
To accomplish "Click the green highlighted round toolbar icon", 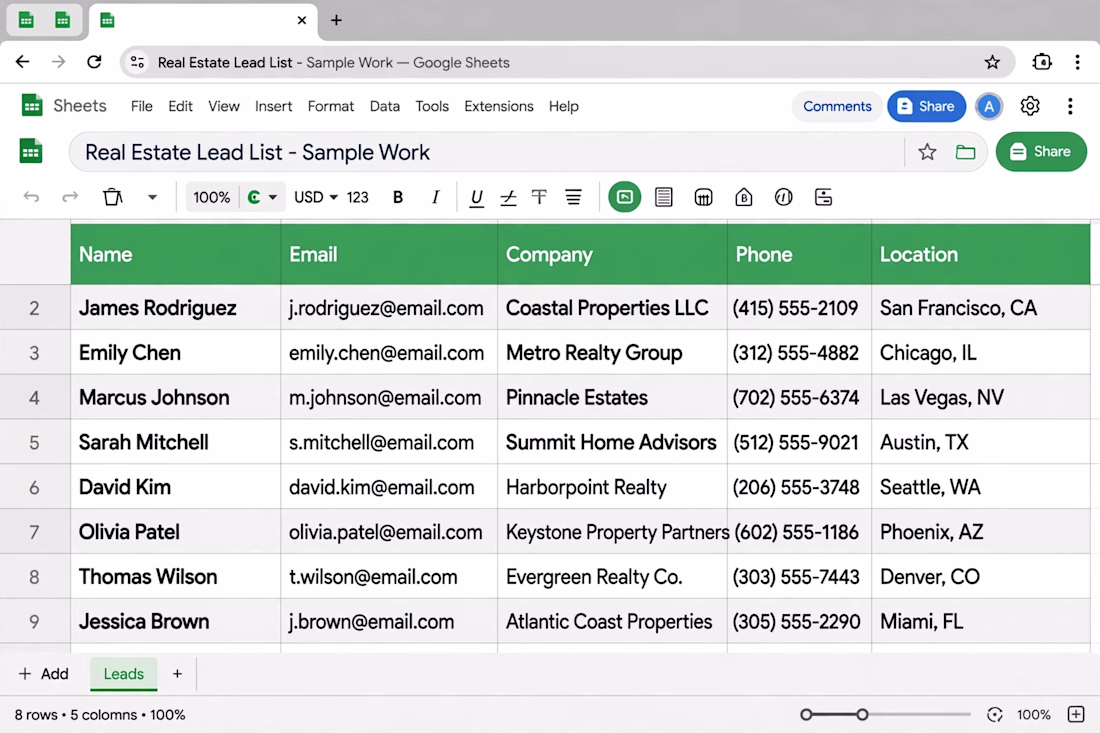I will 624,197.
